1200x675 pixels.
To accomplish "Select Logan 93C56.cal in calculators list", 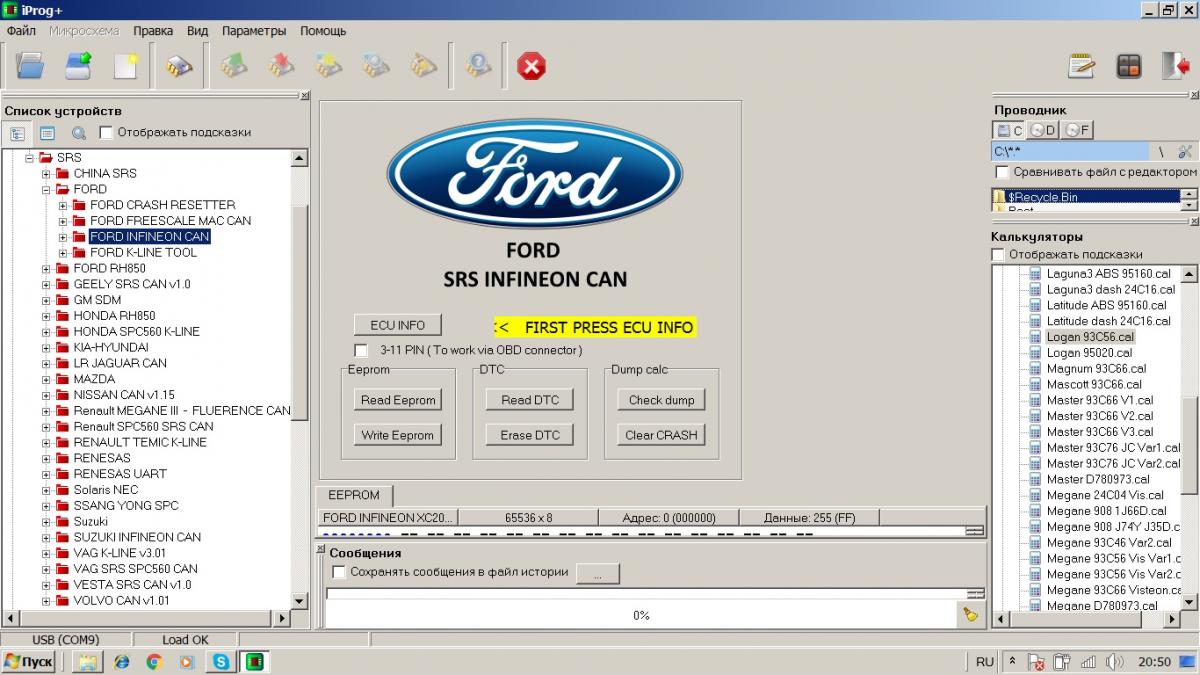I will (x=1089, y=337).
